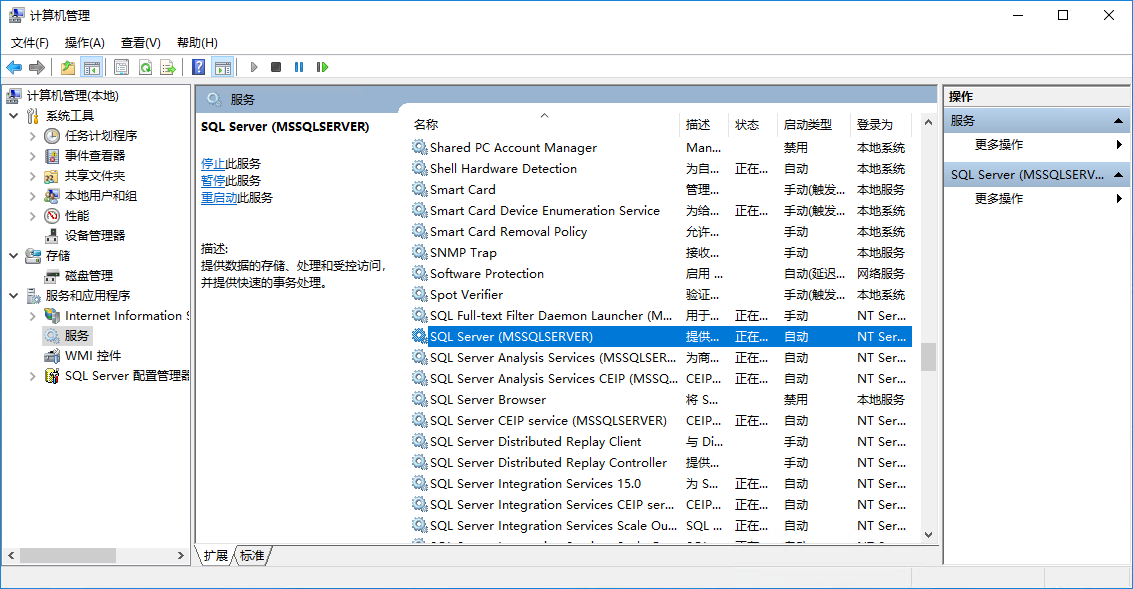Expand the 事件查看器 tree node
This screenshot has height=589, width=1133.
[33, 156]
